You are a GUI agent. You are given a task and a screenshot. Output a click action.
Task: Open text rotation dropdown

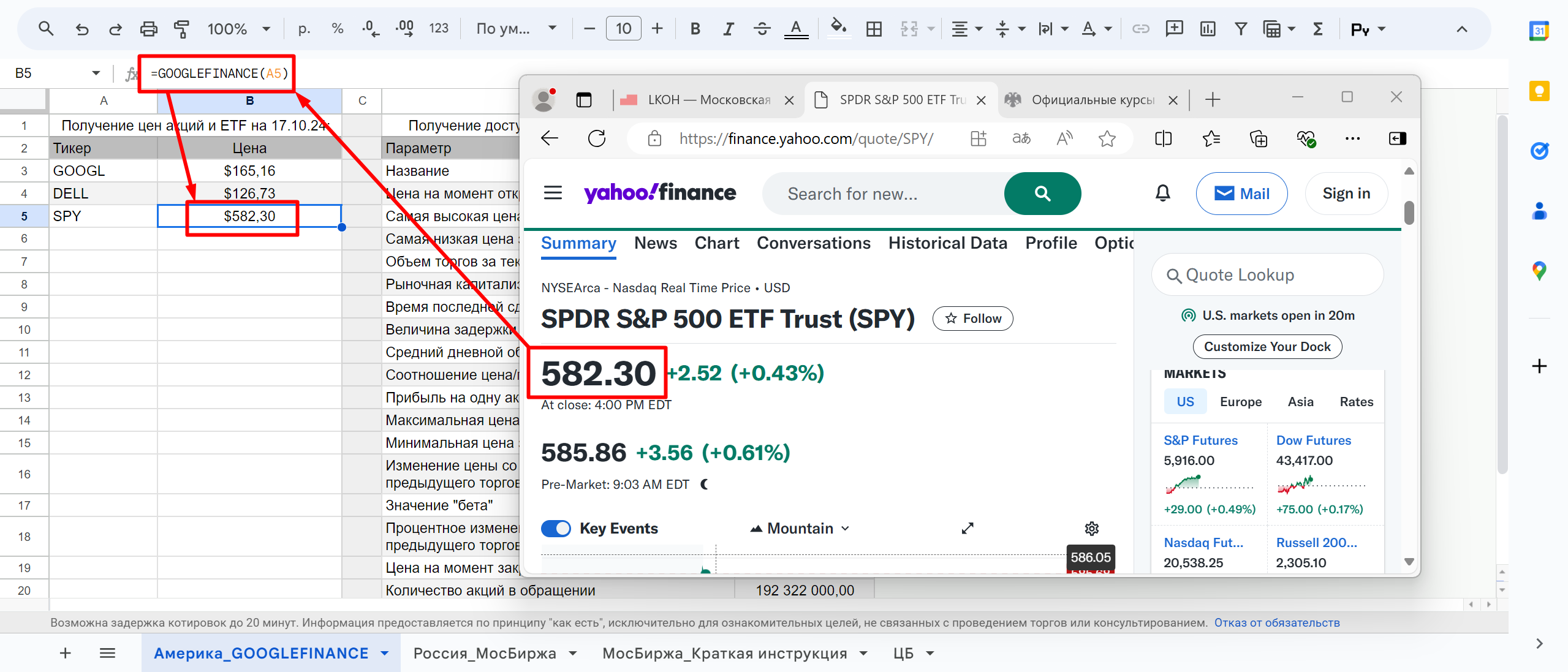(1096, 28)
